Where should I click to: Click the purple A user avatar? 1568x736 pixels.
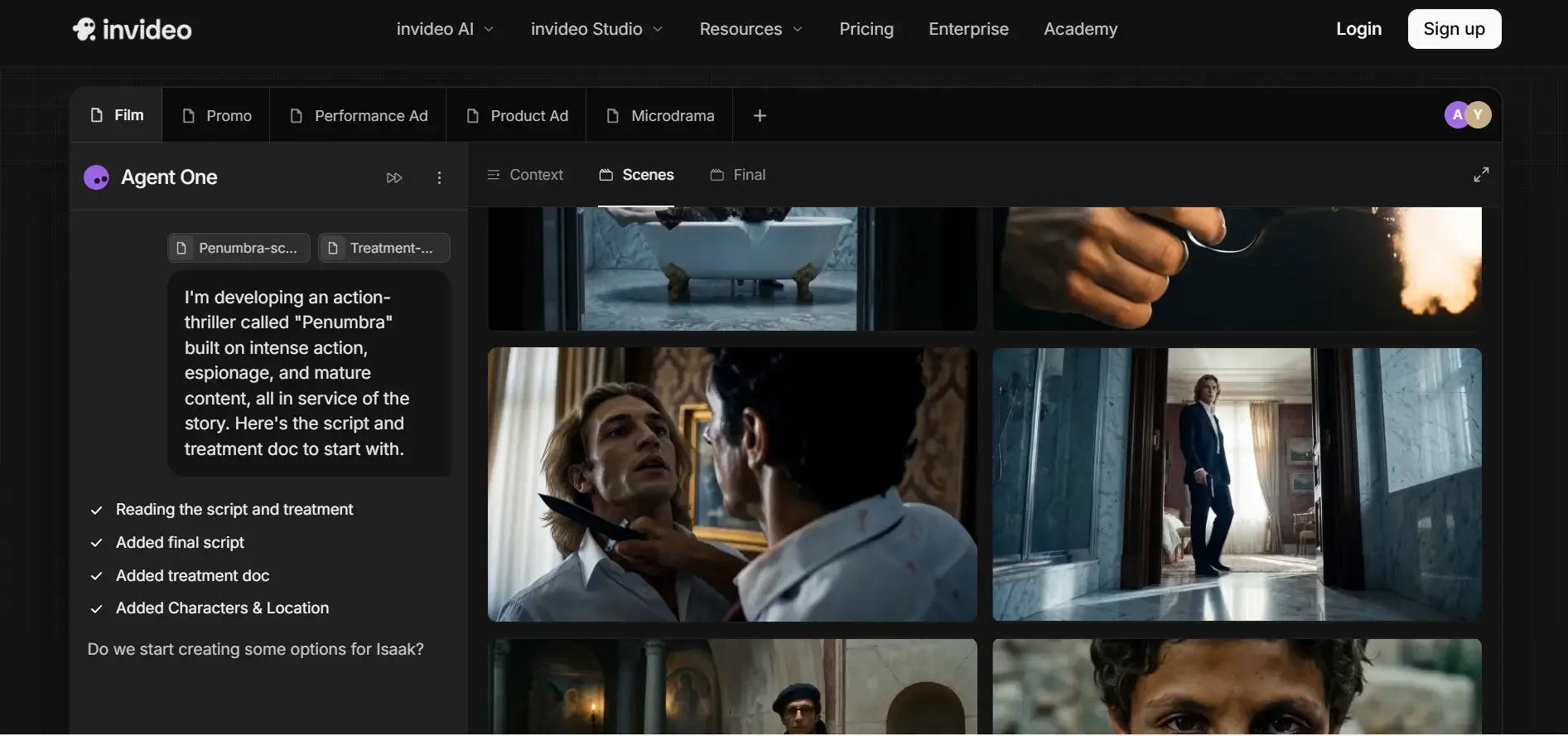click(x=1456, y=115)
